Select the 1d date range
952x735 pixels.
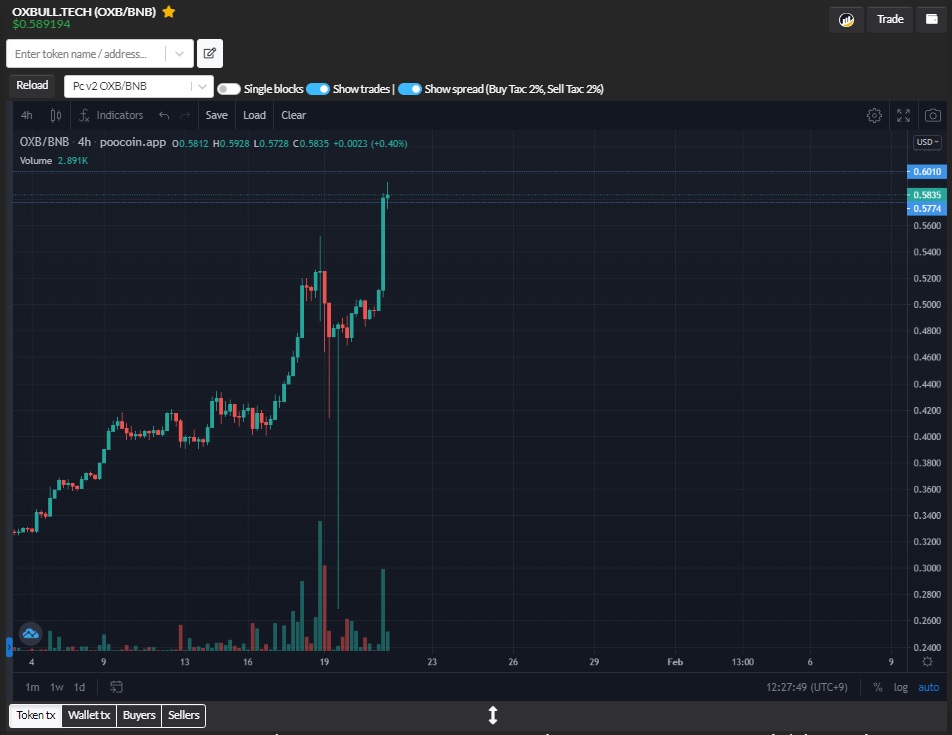(80, 687)
